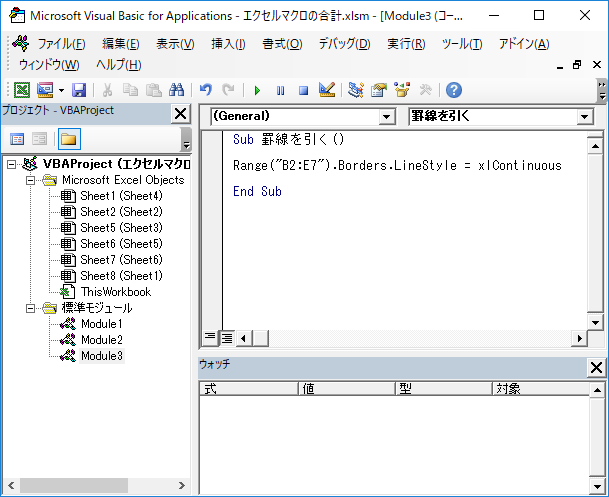Toggle folders view in project panel
Screen dimensions: 609x497
[68, 138]
